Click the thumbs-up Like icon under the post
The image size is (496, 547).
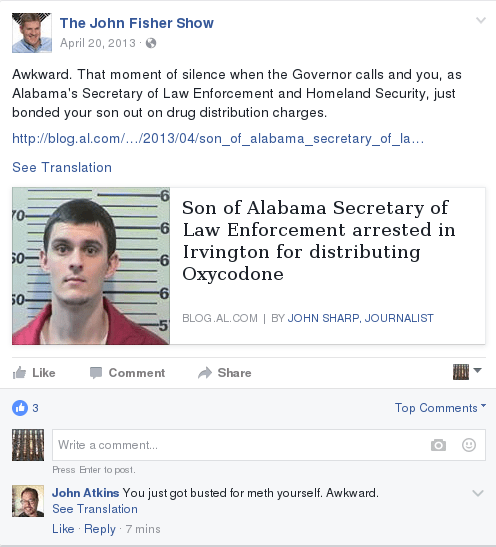pos(19,373)
